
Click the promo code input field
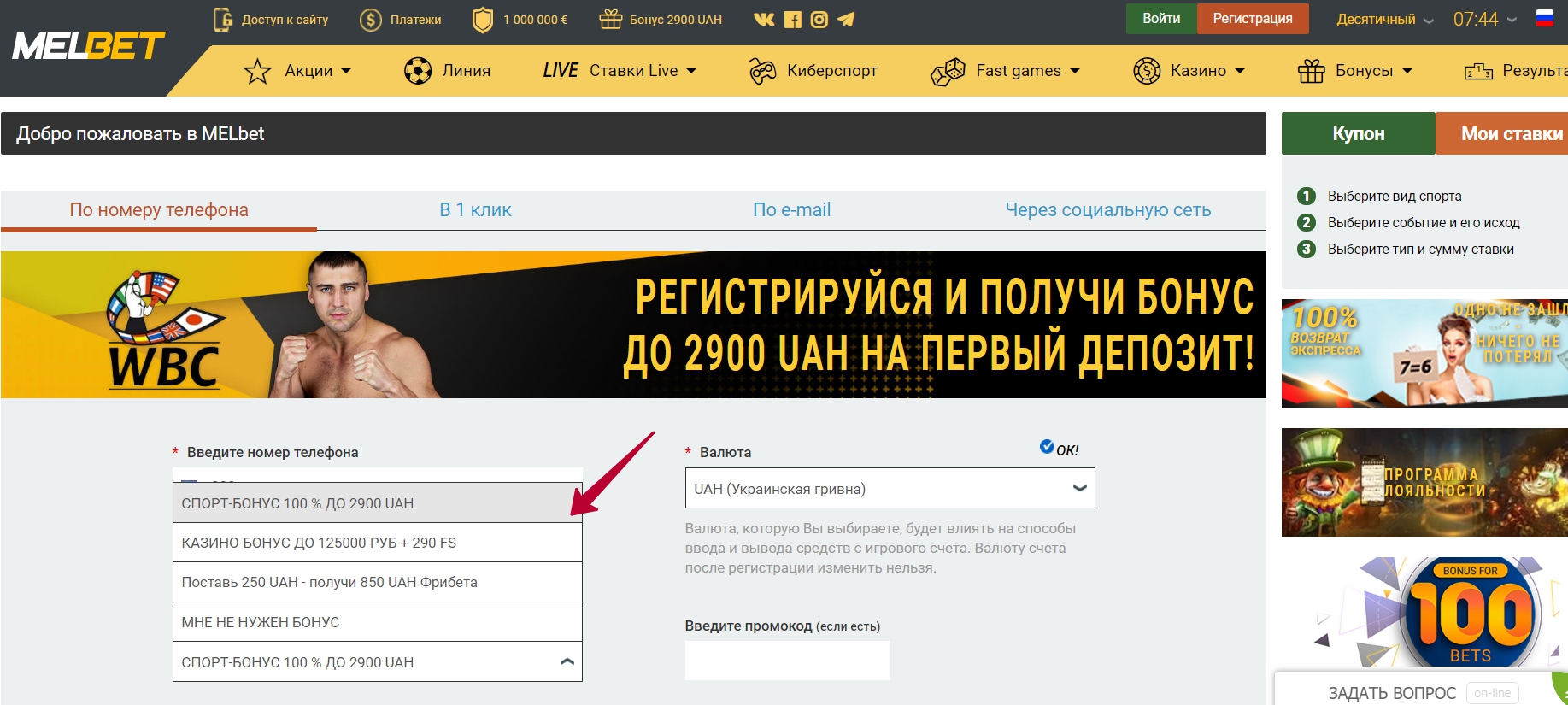[787, 661]
